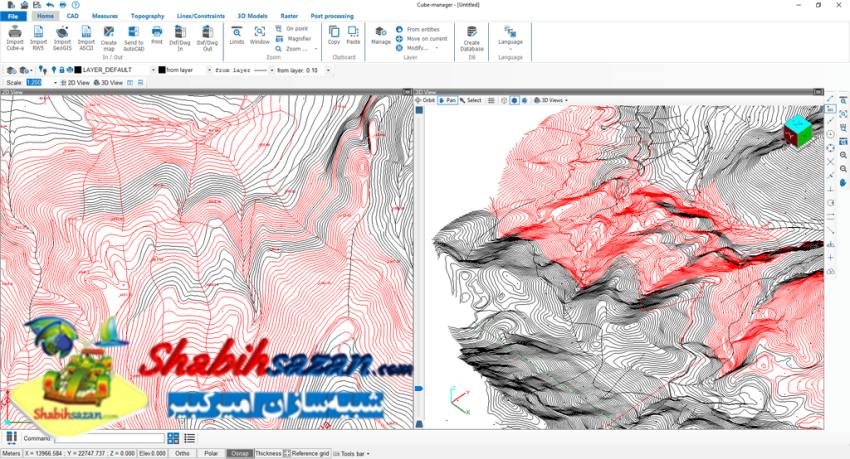Click the view cube in 3D view
This screenshot has width=850, height=459.
[797, 130]
